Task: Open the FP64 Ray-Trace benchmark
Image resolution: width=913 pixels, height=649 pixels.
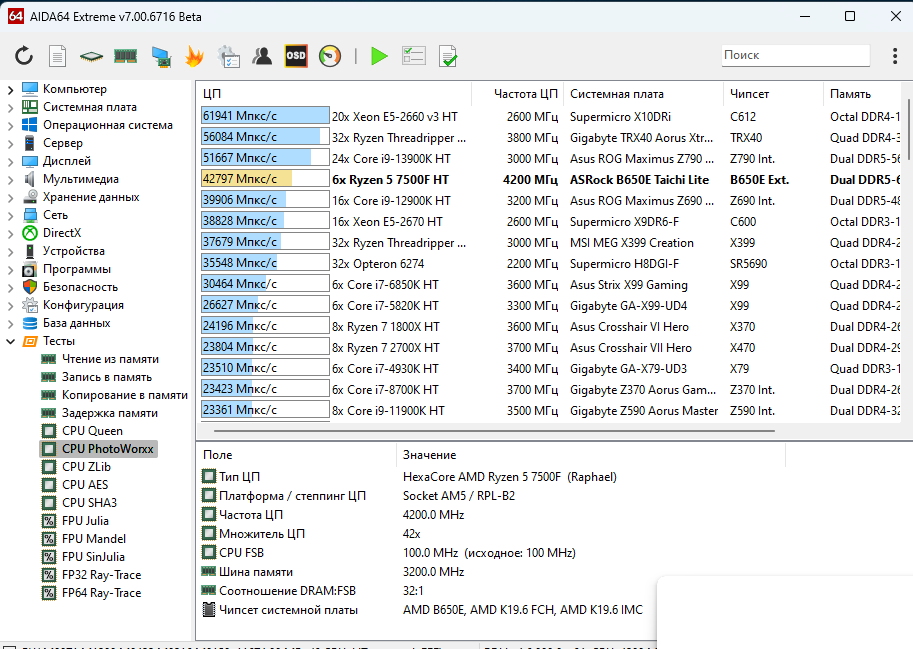Action: point(101,593)
